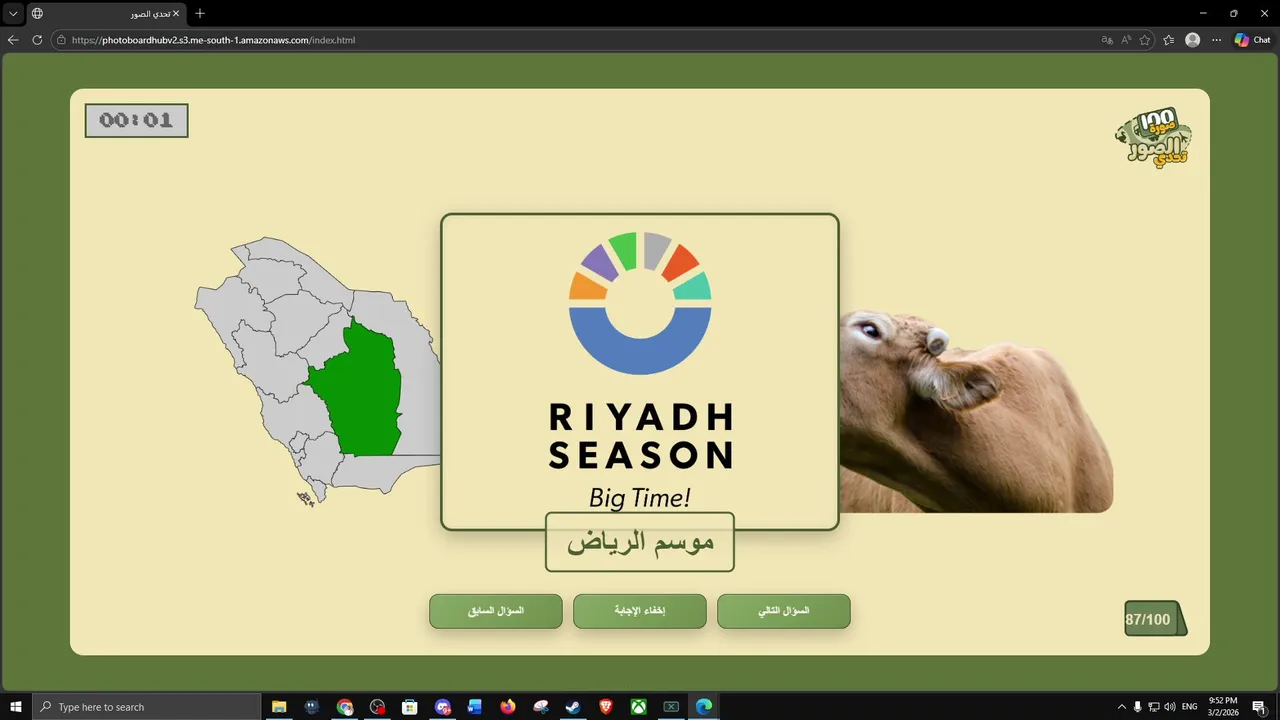The height and width of the screenshot is (720, 1280).
Task: Reload the page with the refresh icon
Action: tap(37, 40)
